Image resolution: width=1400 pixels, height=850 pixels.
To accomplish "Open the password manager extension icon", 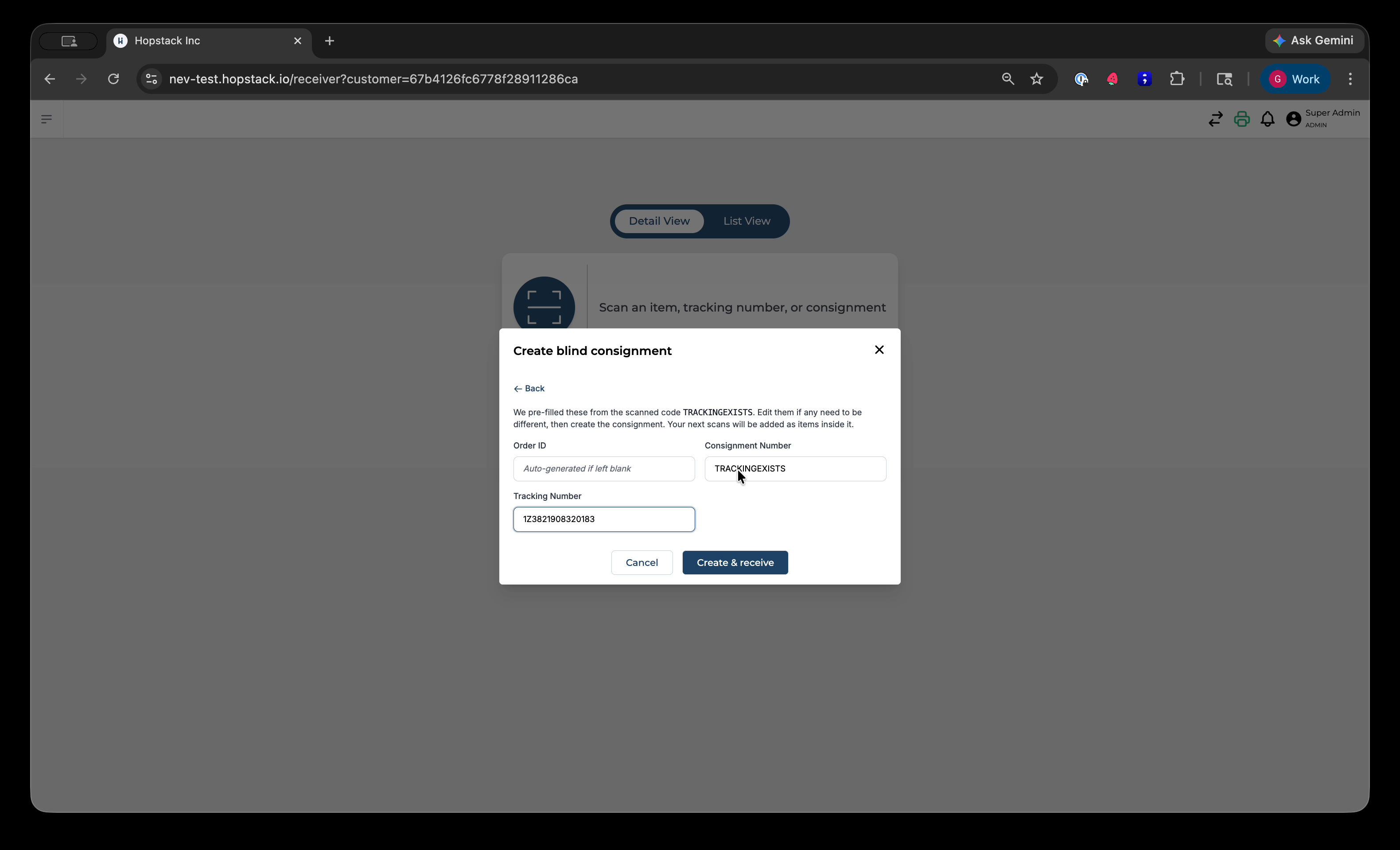I will (1081, 79).
